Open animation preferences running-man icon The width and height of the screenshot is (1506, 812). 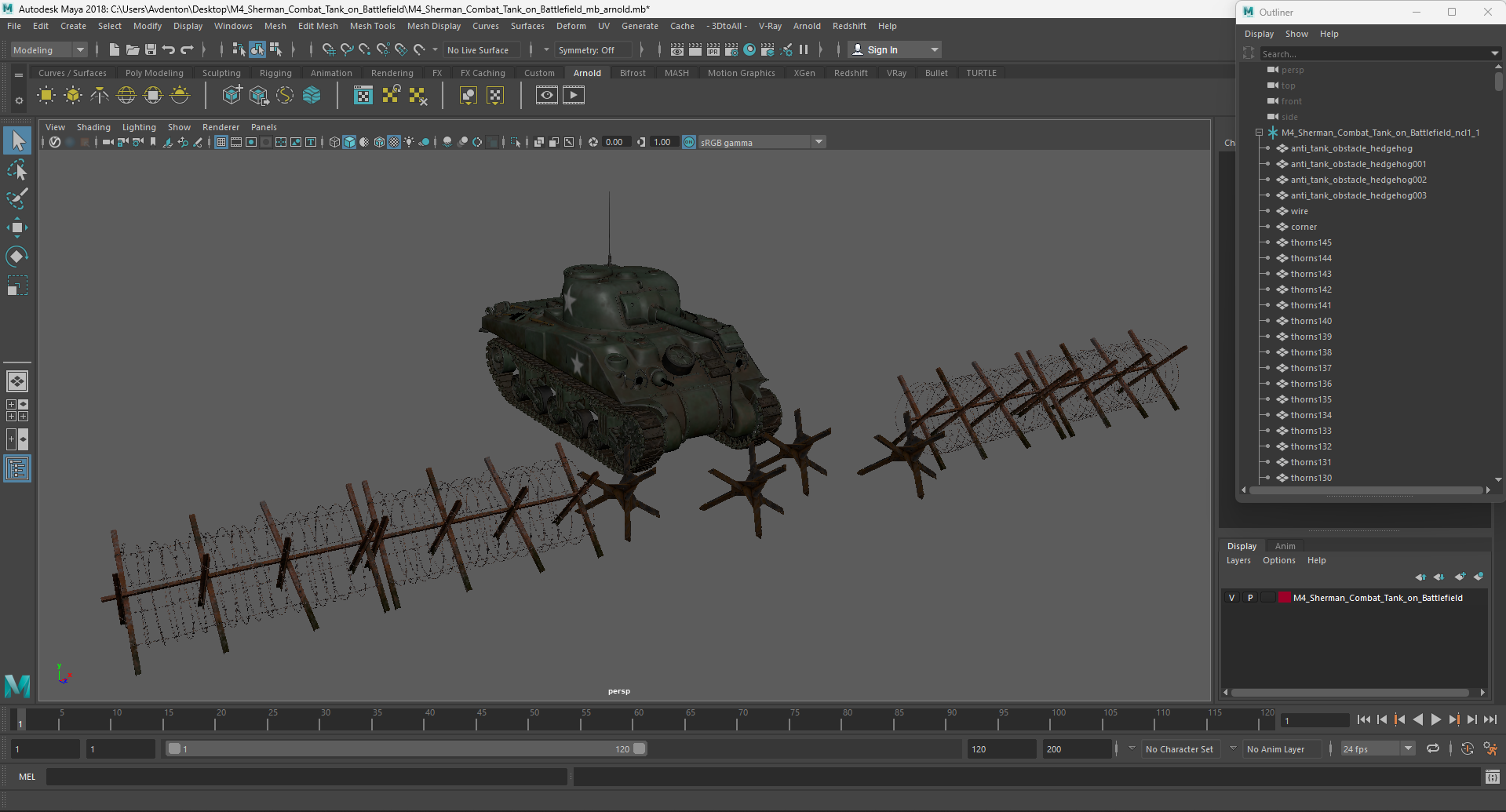coord(1490,748)
